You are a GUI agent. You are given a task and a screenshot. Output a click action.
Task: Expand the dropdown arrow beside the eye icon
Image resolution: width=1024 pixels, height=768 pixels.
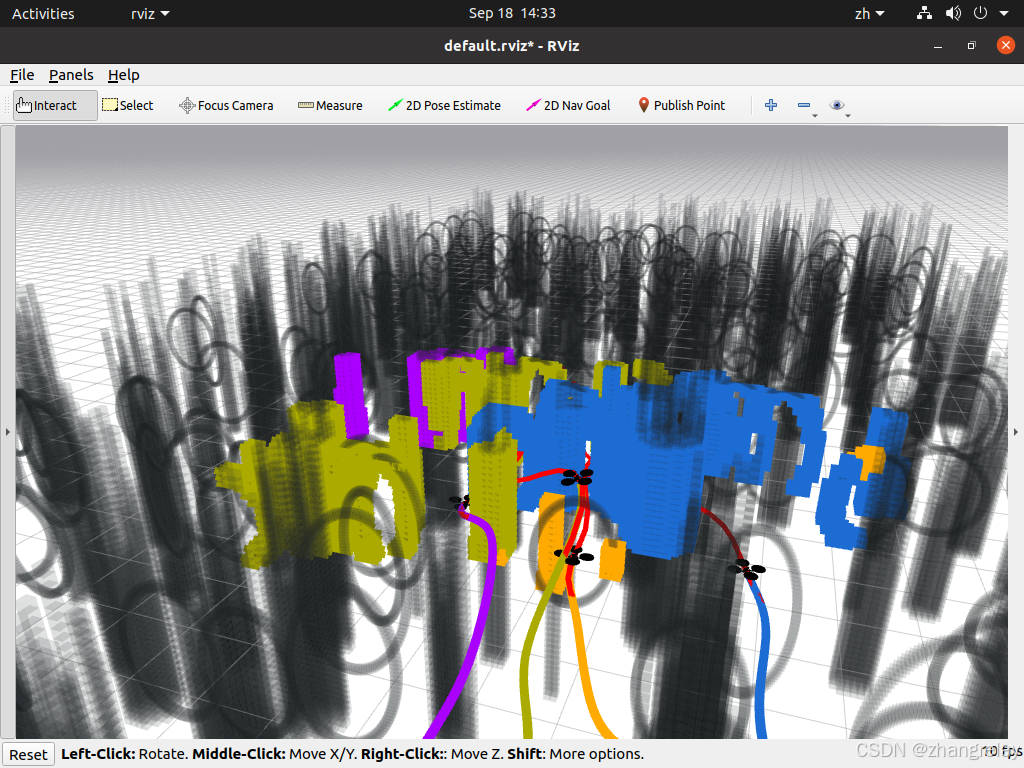pyautogui.click(x=848, y=116)
